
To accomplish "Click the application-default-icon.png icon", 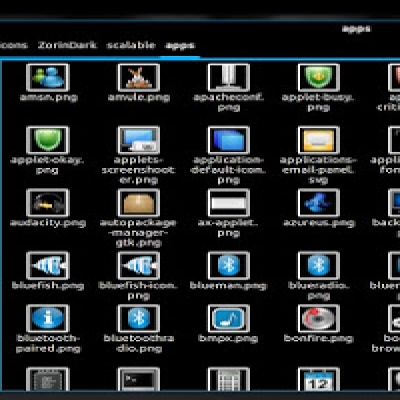I will [x=229, y=140].
